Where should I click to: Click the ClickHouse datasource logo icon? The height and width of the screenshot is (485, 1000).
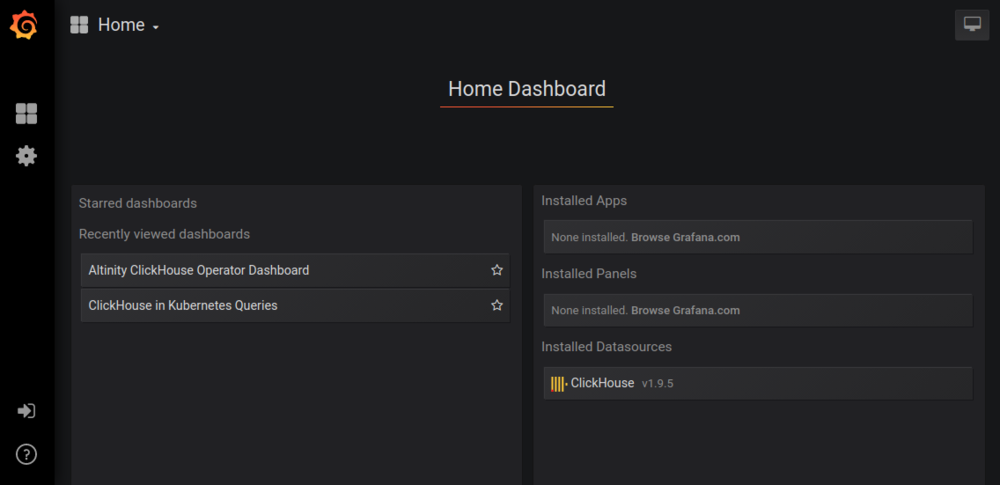pos(558,383)
